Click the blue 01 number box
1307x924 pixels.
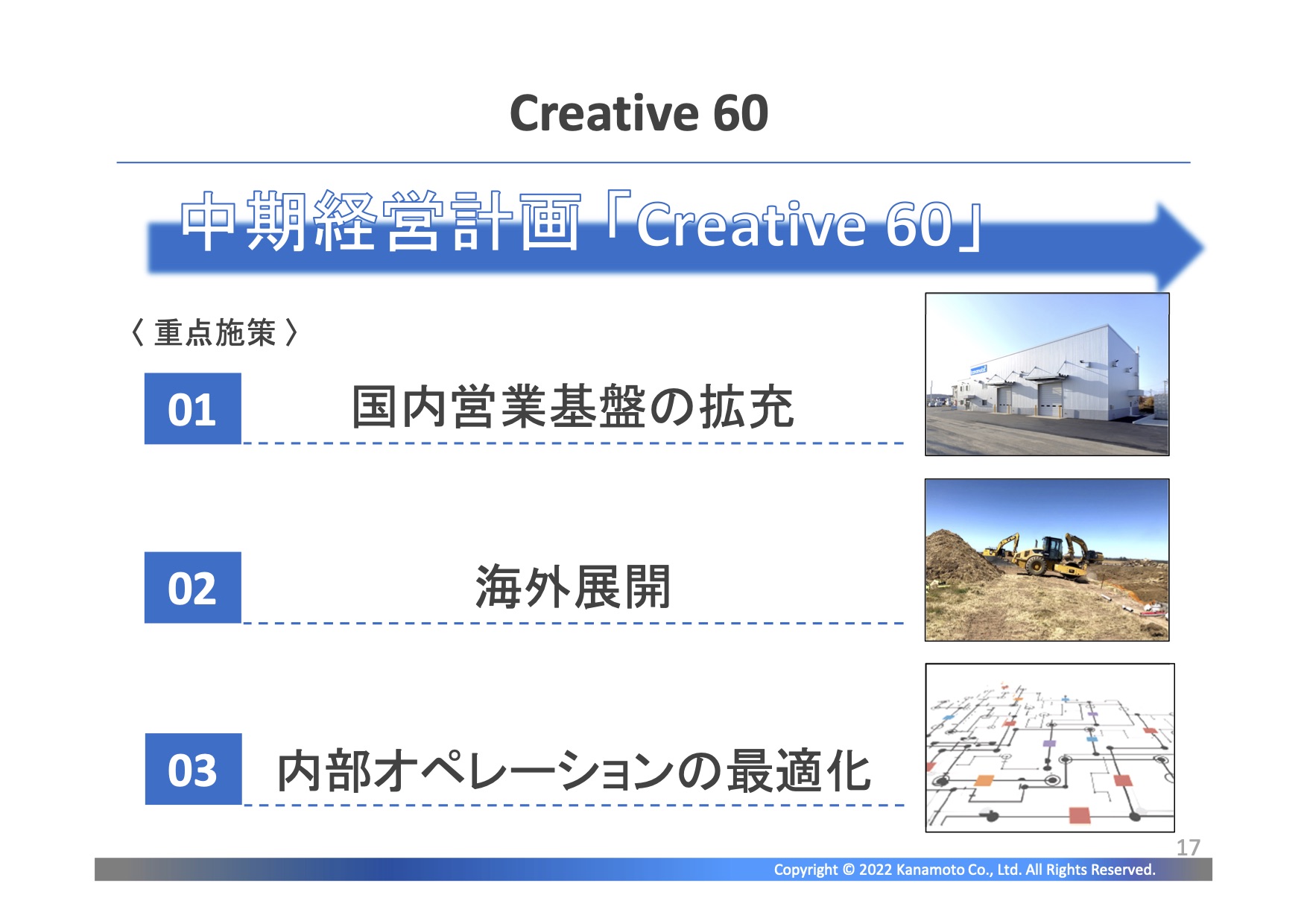click(193, 408)
